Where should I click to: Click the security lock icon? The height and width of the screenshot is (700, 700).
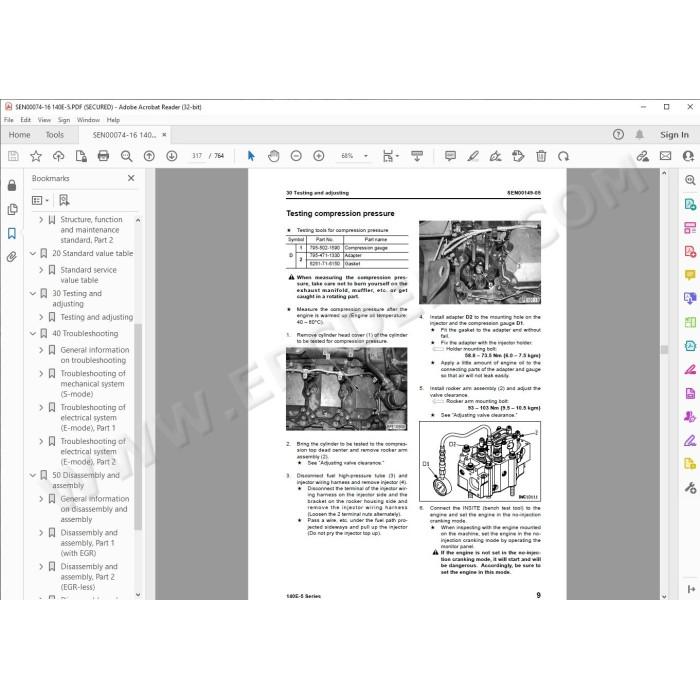[12, 185]
